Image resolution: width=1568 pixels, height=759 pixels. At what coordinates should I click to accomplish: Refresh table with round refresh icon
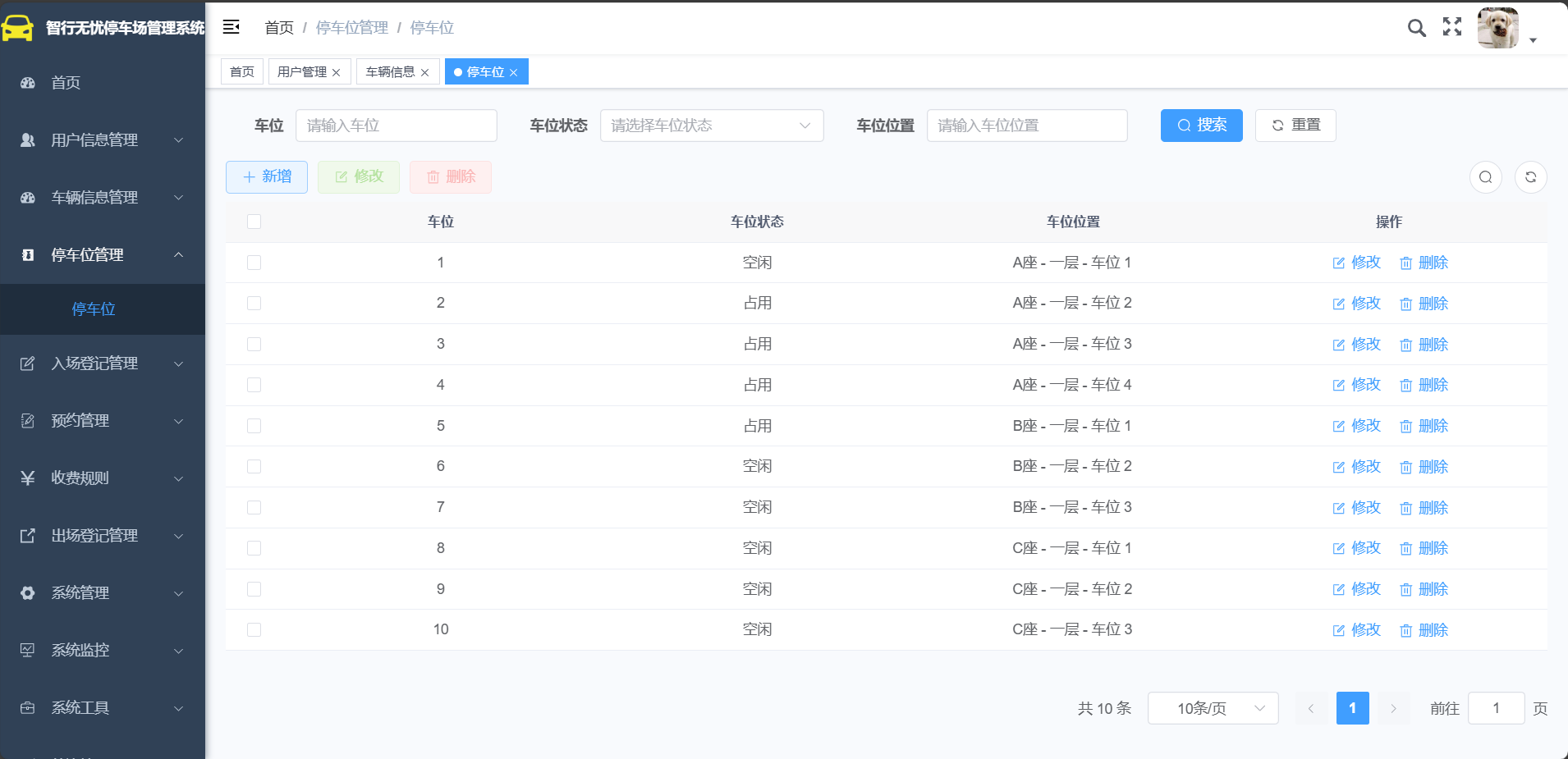pyautogui.click(x=1531, y=177)
